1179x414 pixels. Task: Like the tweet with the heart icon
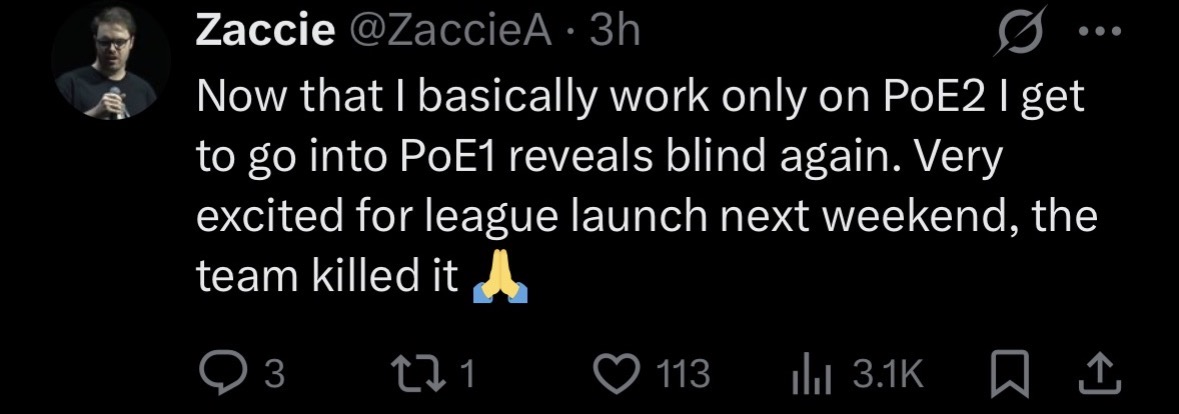click(619, 373)
